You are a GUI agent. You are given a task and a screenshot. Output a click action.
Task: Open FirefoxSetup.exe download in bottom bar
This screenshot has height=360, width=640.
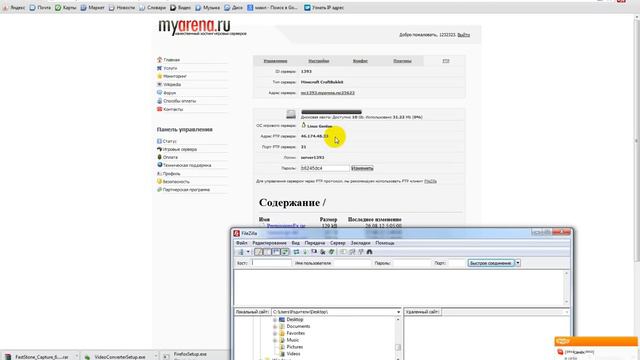point(190,354)
